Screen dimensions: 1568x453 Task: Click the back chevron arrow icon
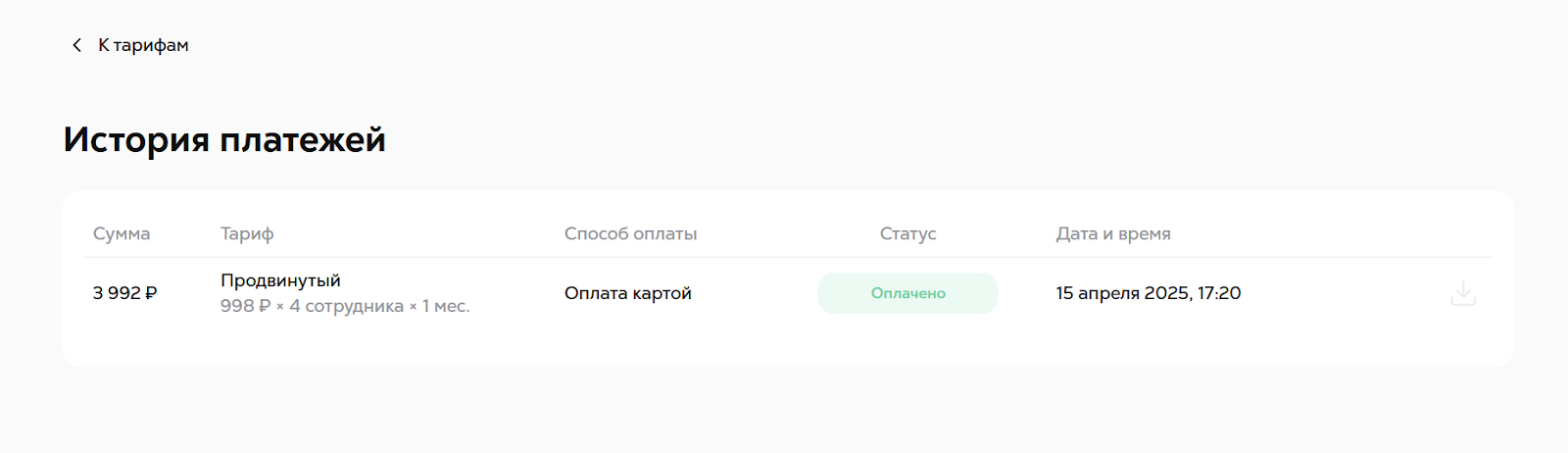[x=76, y=45]
